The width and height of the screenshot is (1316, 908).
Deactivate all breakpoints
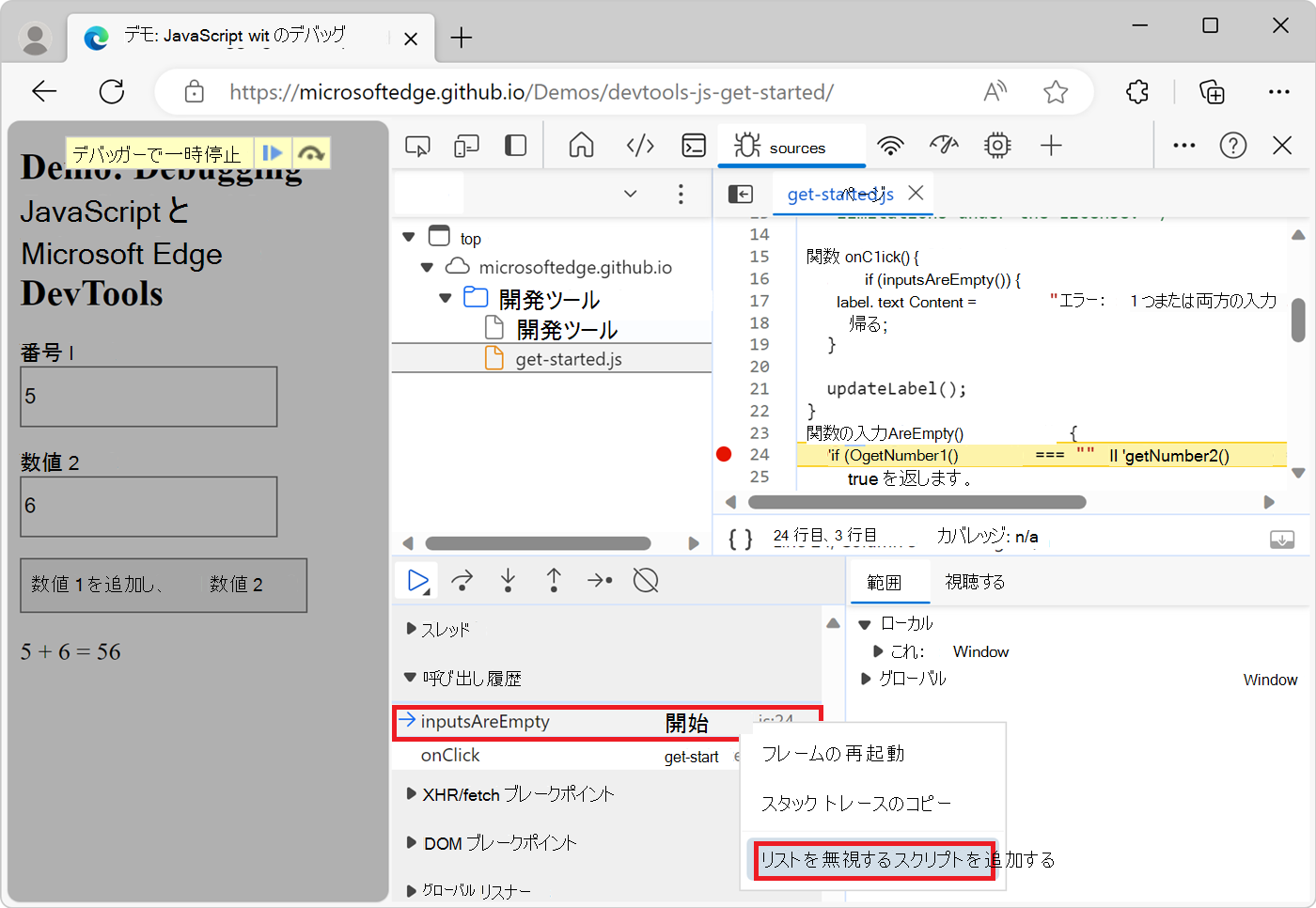click(645, 580)
